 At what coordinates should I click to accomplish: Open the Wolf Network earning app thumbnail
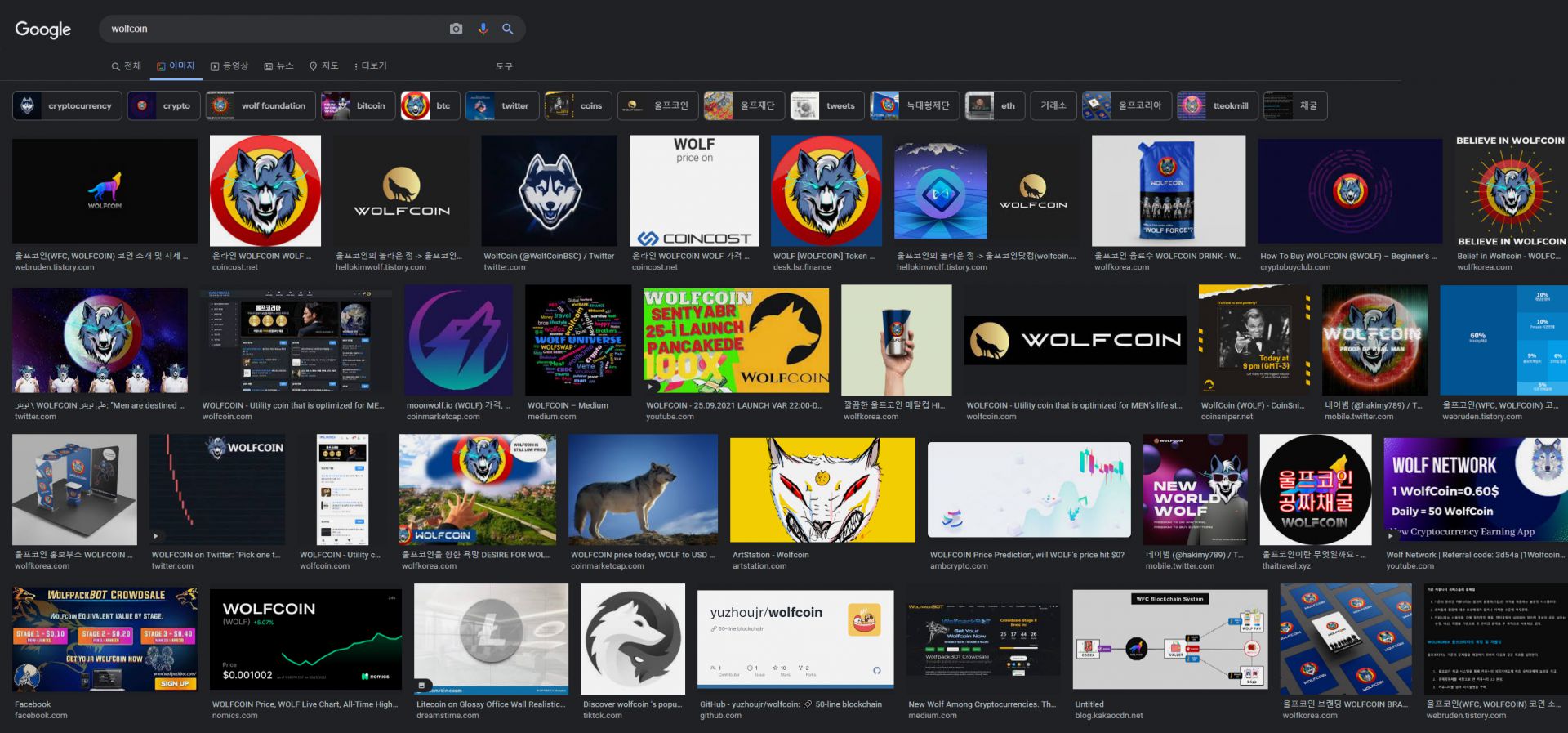tap(1476, 489)
